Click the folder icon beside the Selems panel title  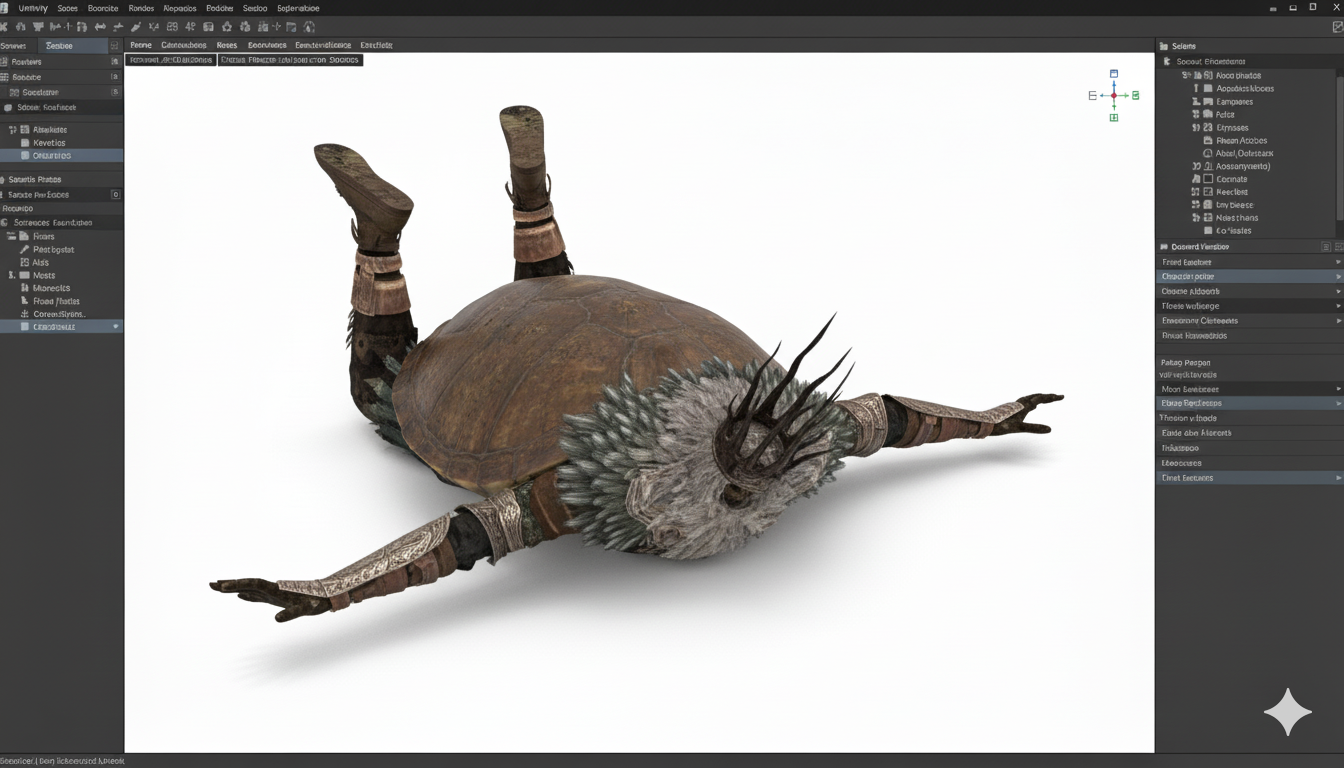tap(1164, 46)
